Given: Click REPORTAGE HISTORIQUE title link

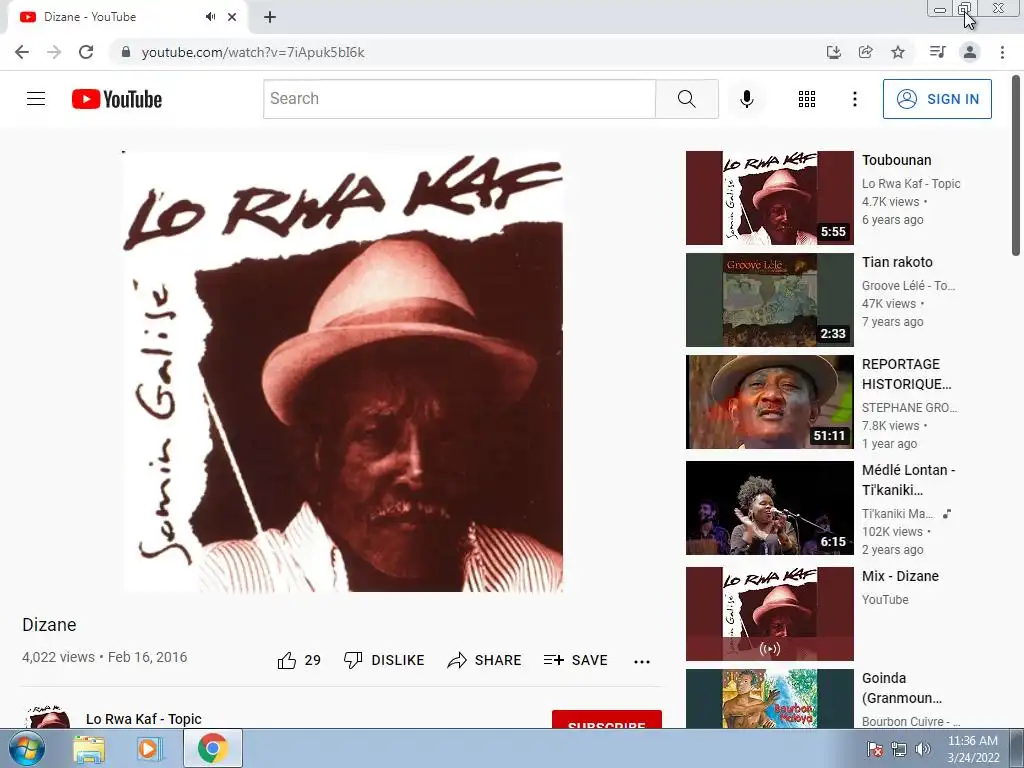Looking at the screenshot, I should [x=906, y=374].
